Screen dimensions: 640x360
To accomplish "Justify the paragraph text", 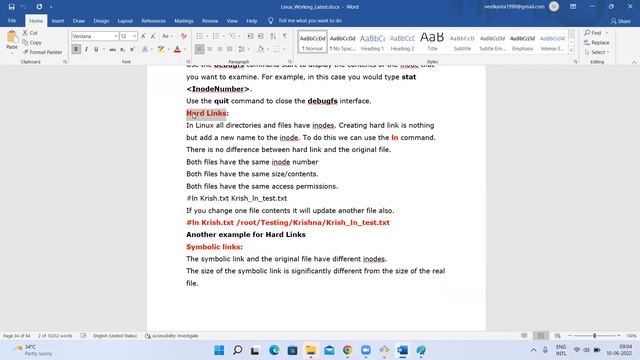I will [x=229, y=49].
